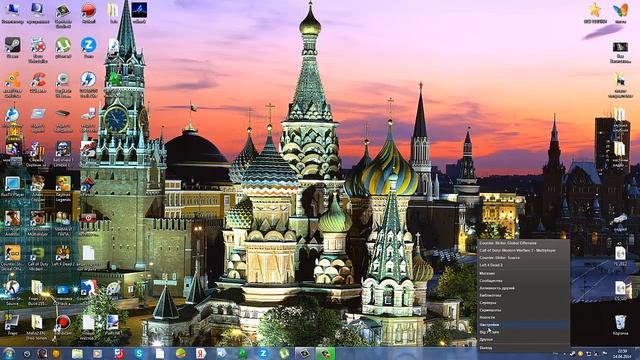This screenshot has width=640, height=360.
Task: Open Активность друзей in Steam menu
Action: pyautogui.click(x=524, y=288)
